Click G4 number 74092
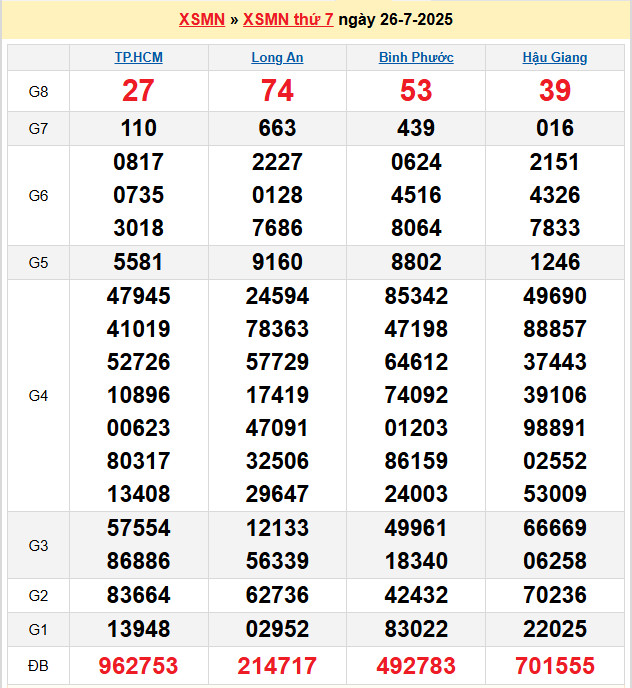 (x=416, y=395)
